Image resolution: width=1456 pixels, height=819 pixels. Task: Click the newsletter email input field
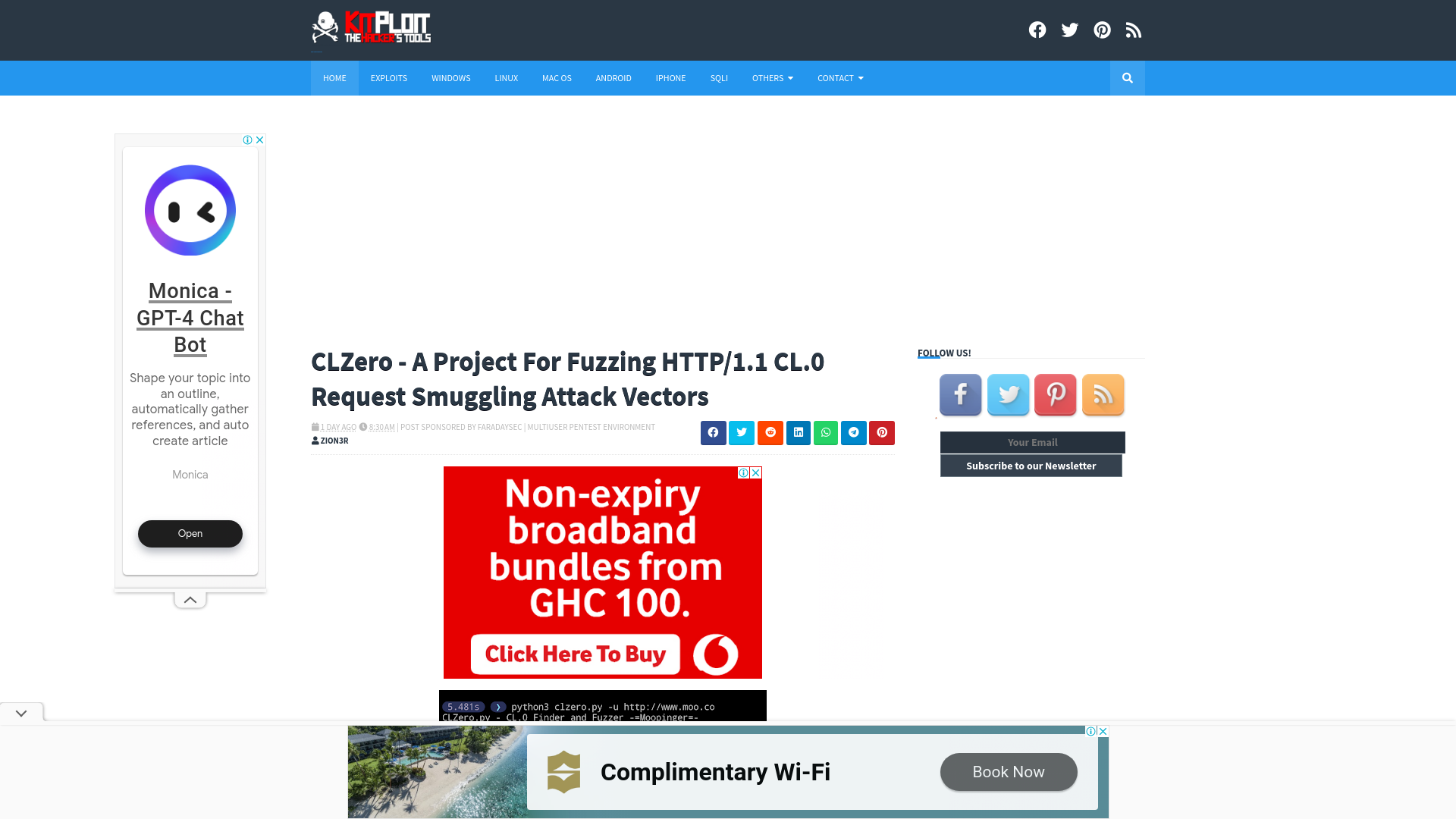[x=1032, y=442]
